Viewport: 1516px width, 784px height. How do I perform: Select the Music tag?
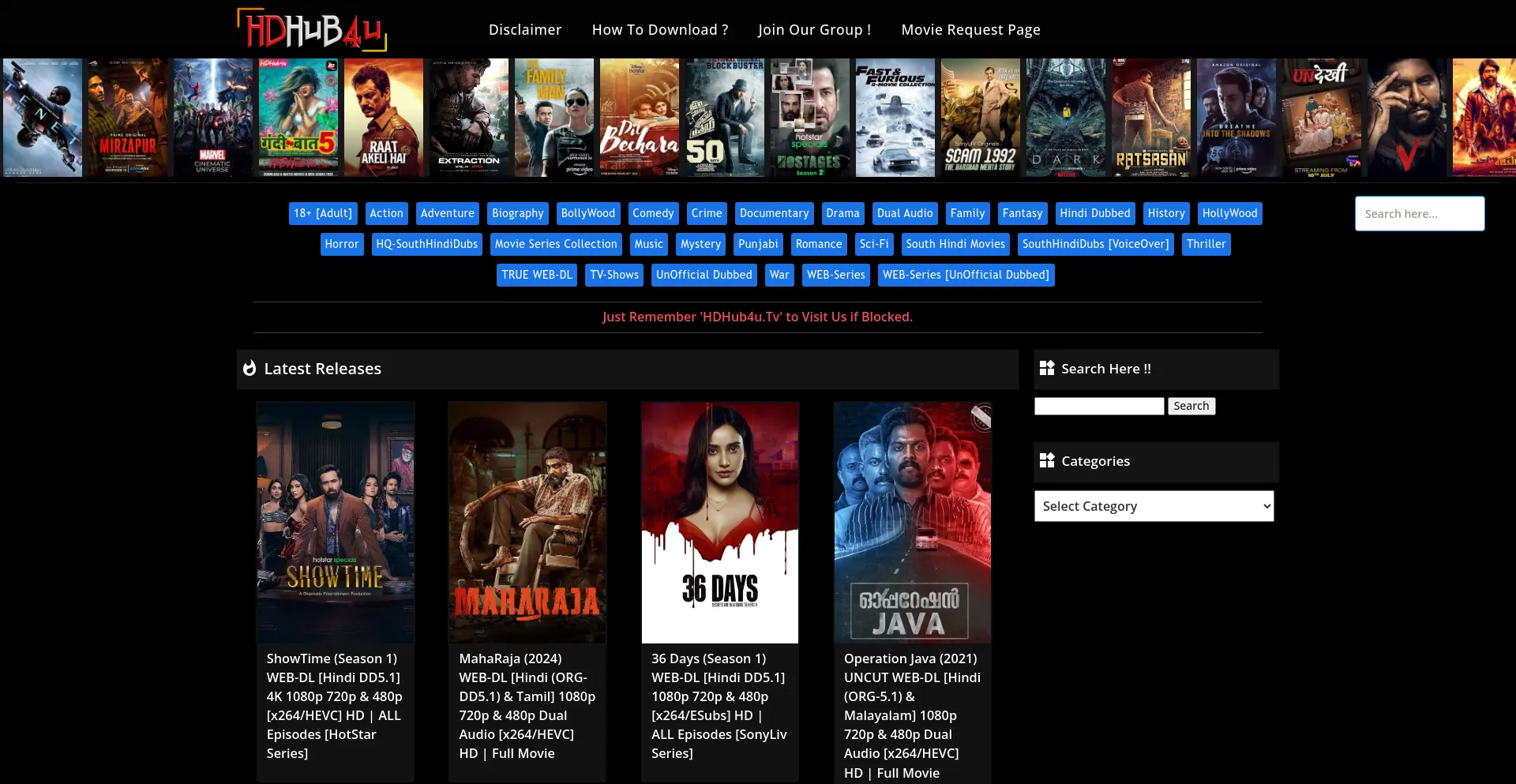click(x=649, y=244)
